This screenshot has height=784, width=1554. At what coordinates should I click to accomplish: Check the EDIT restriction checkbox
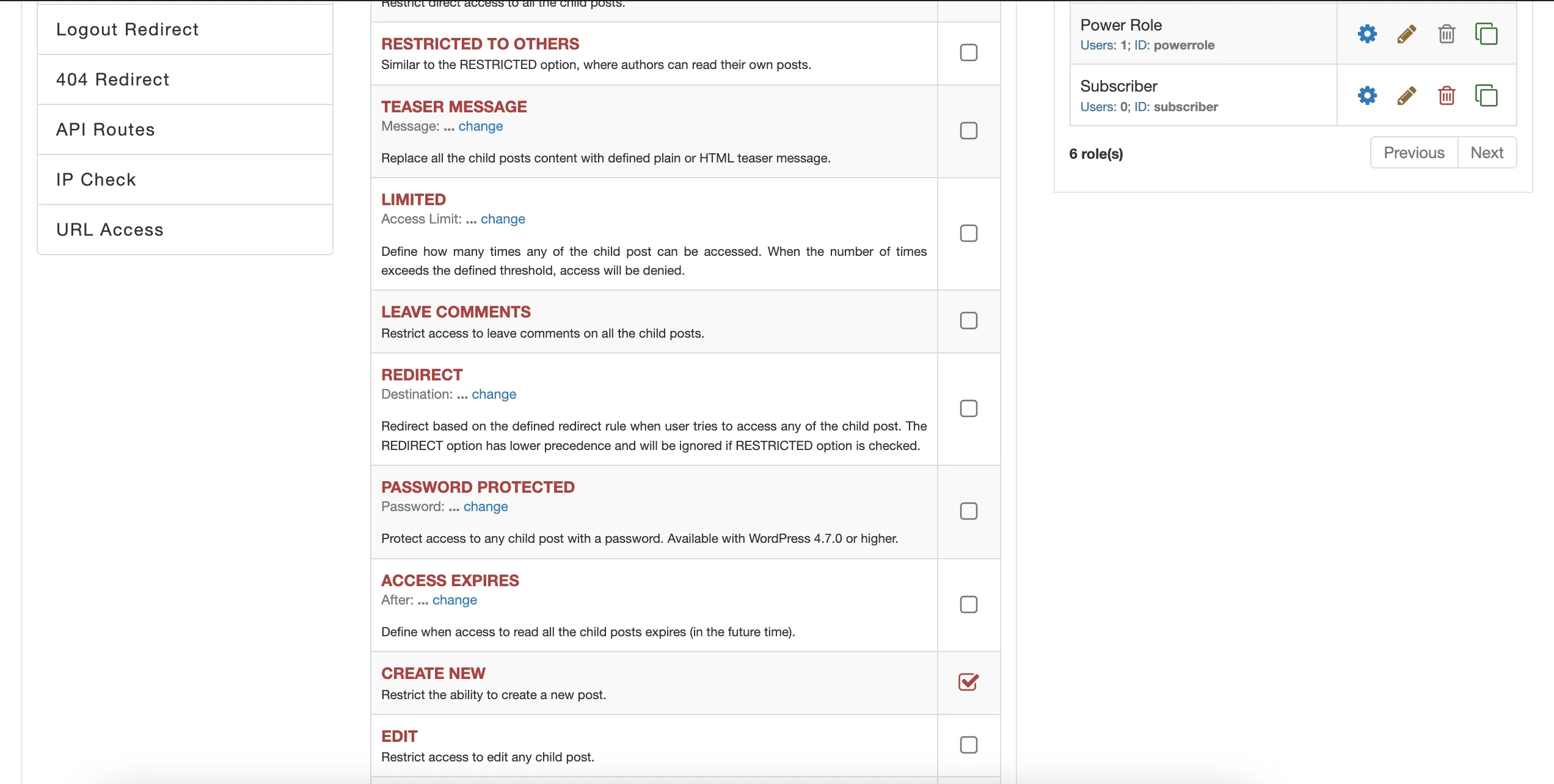tap(969, 745)
